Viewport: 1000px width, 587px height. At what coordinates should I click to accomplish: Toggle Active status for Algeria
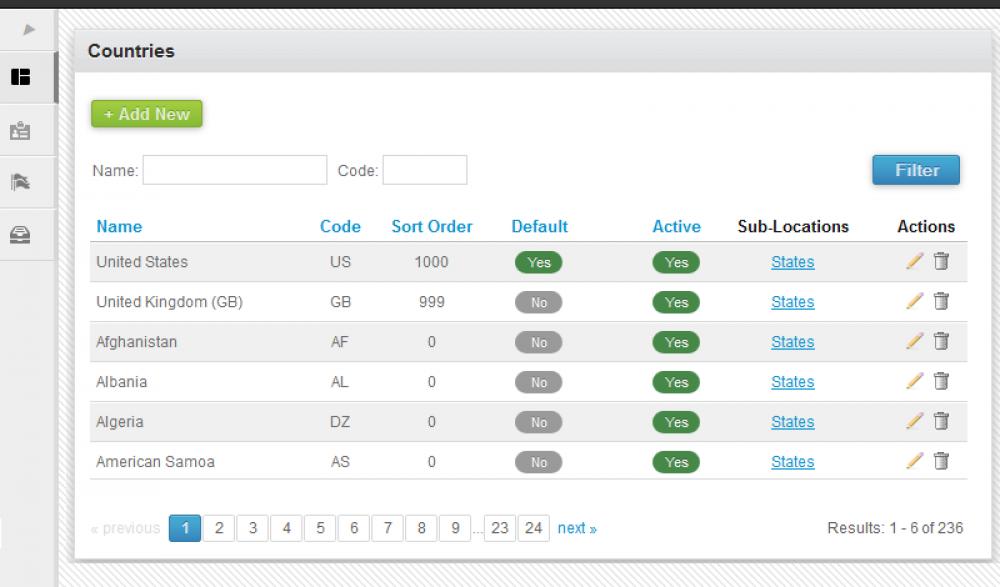tap(676, 422)
